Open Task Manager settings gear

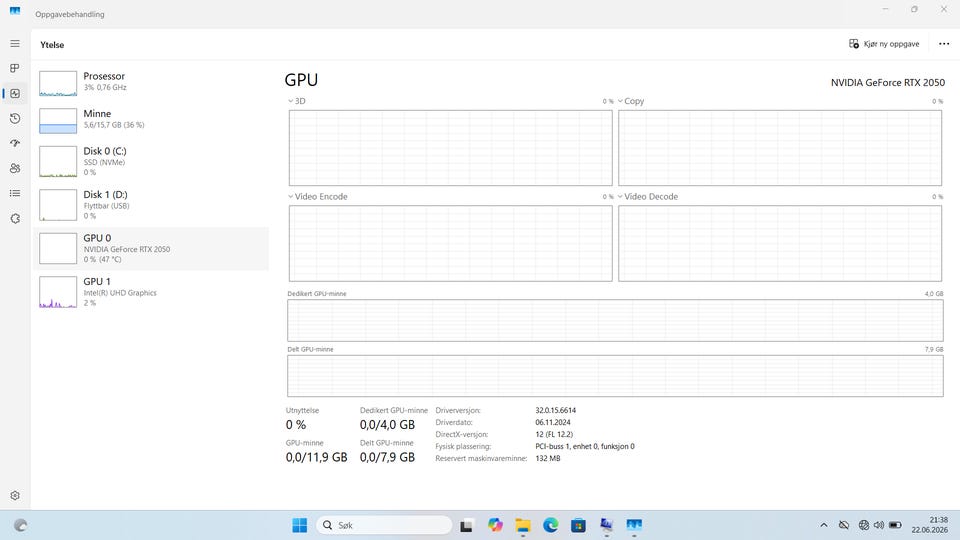pyautogui.click(x=15, y=495)
